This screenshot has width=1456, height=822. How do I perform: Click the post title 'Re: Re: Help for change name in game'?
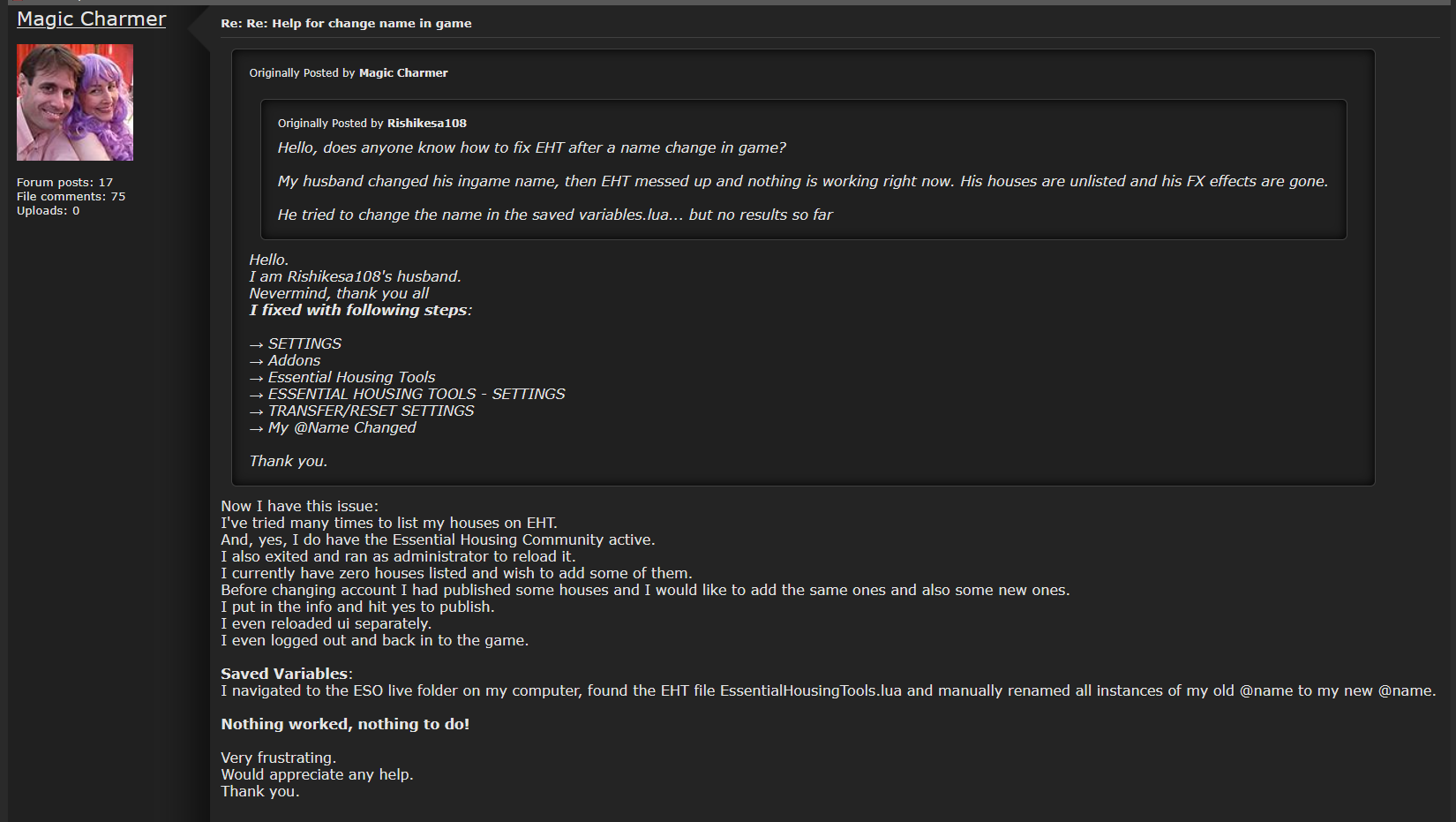(x=346, y=24)
